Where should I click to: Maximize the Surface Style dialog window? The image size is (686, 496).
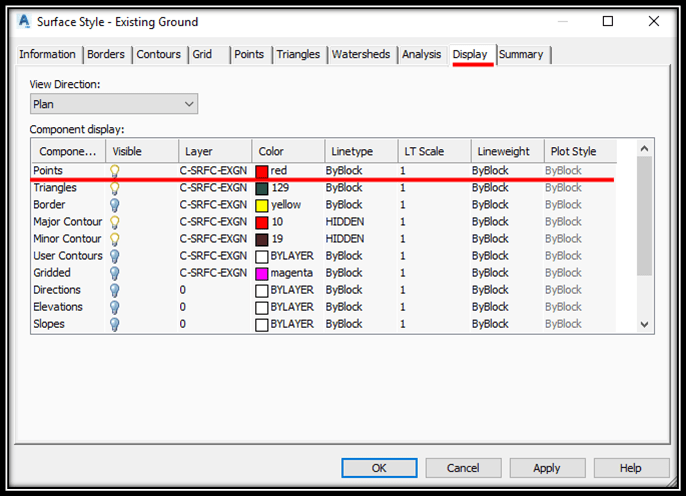coord(608,21)
